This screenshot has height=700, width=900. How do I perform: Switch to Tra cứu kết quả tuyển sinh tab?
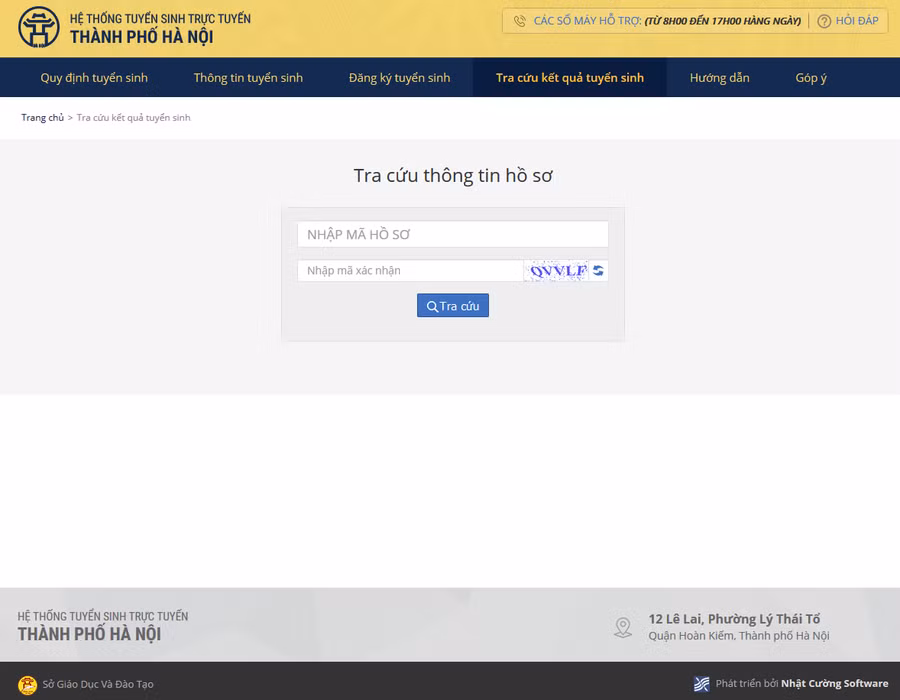tap(570, 78)
